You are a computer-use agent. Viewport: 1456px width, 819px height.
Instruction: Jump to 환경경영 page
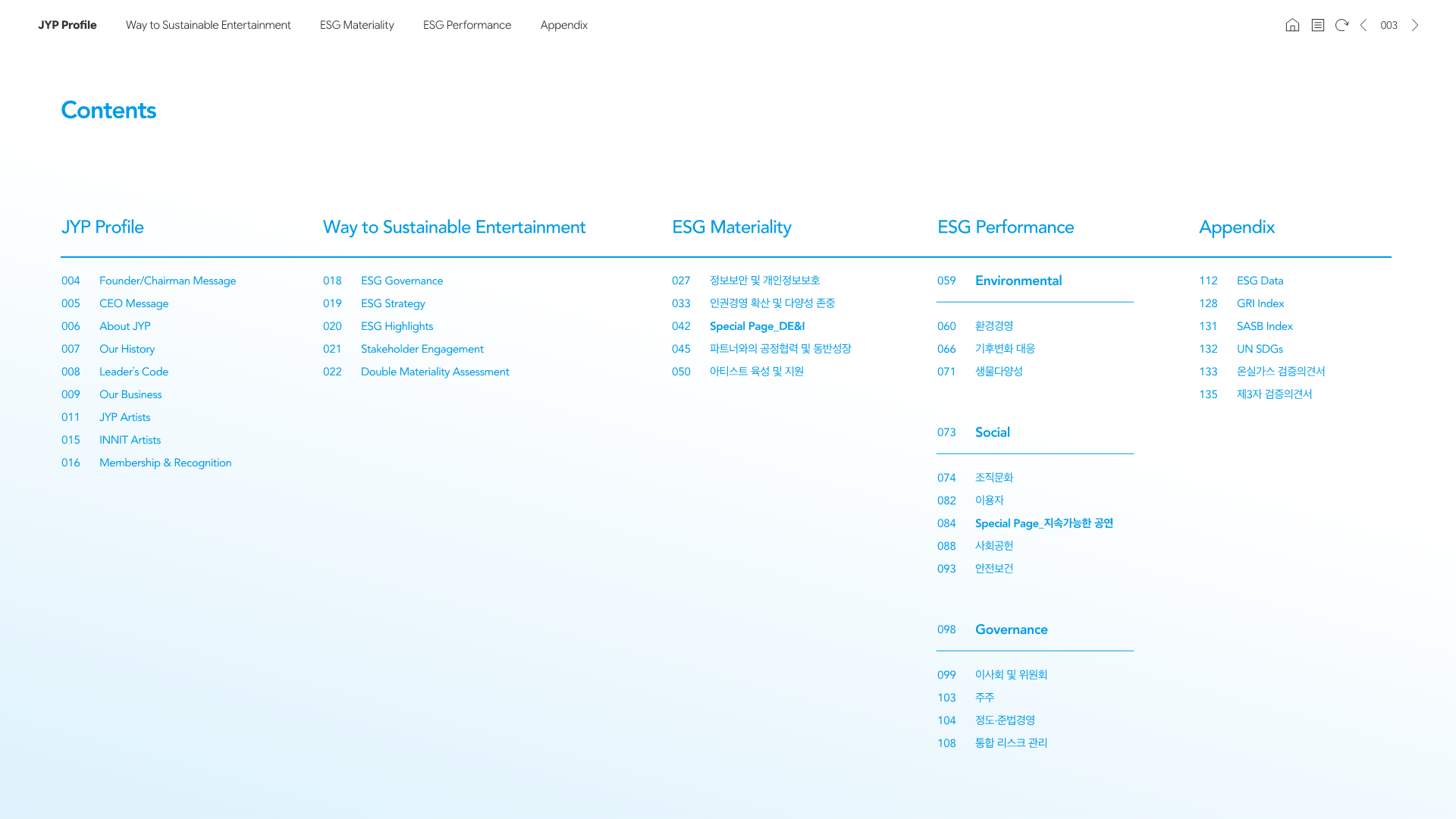(994, 326)
